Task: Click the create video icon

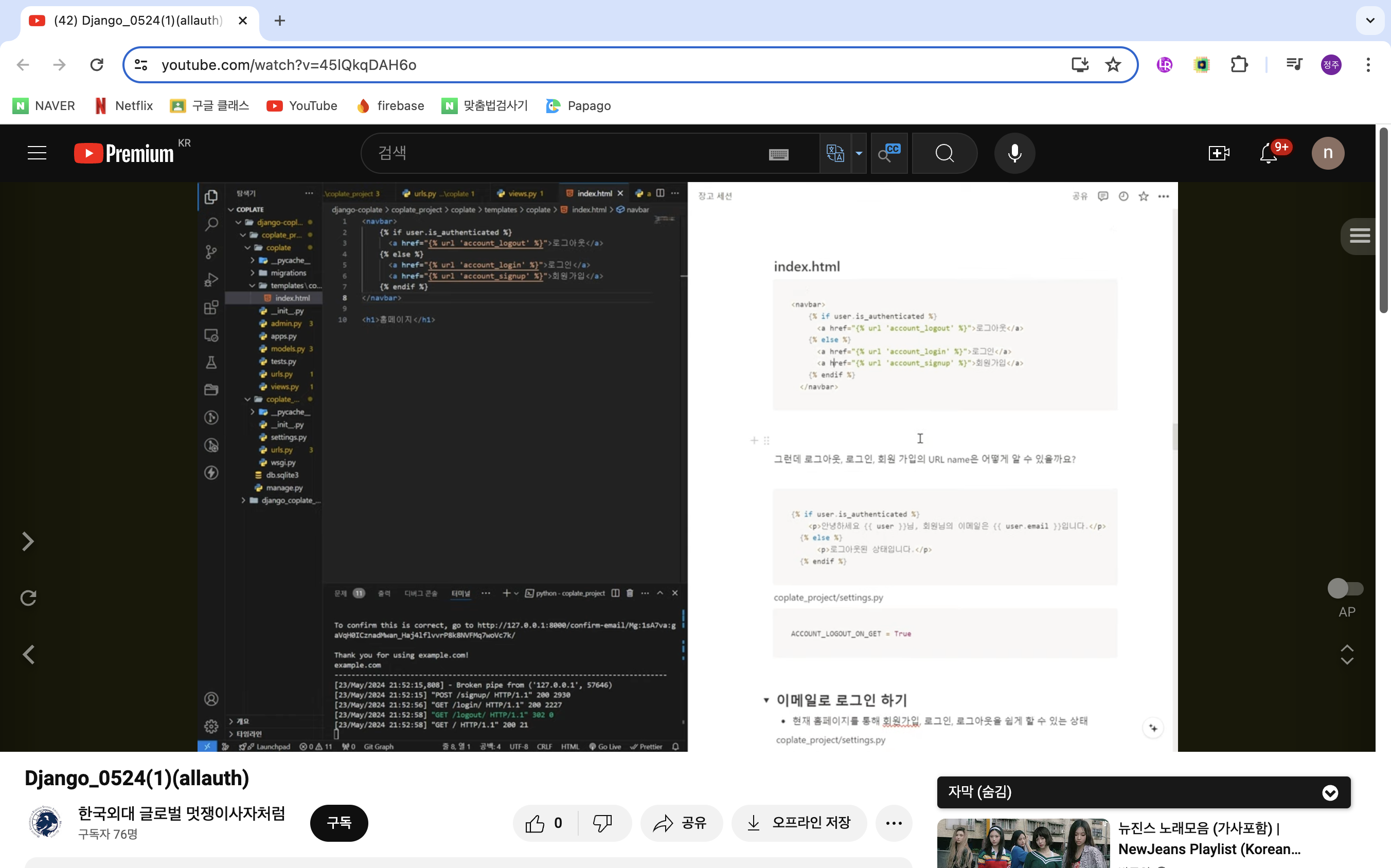Action: coord(1218,153)
